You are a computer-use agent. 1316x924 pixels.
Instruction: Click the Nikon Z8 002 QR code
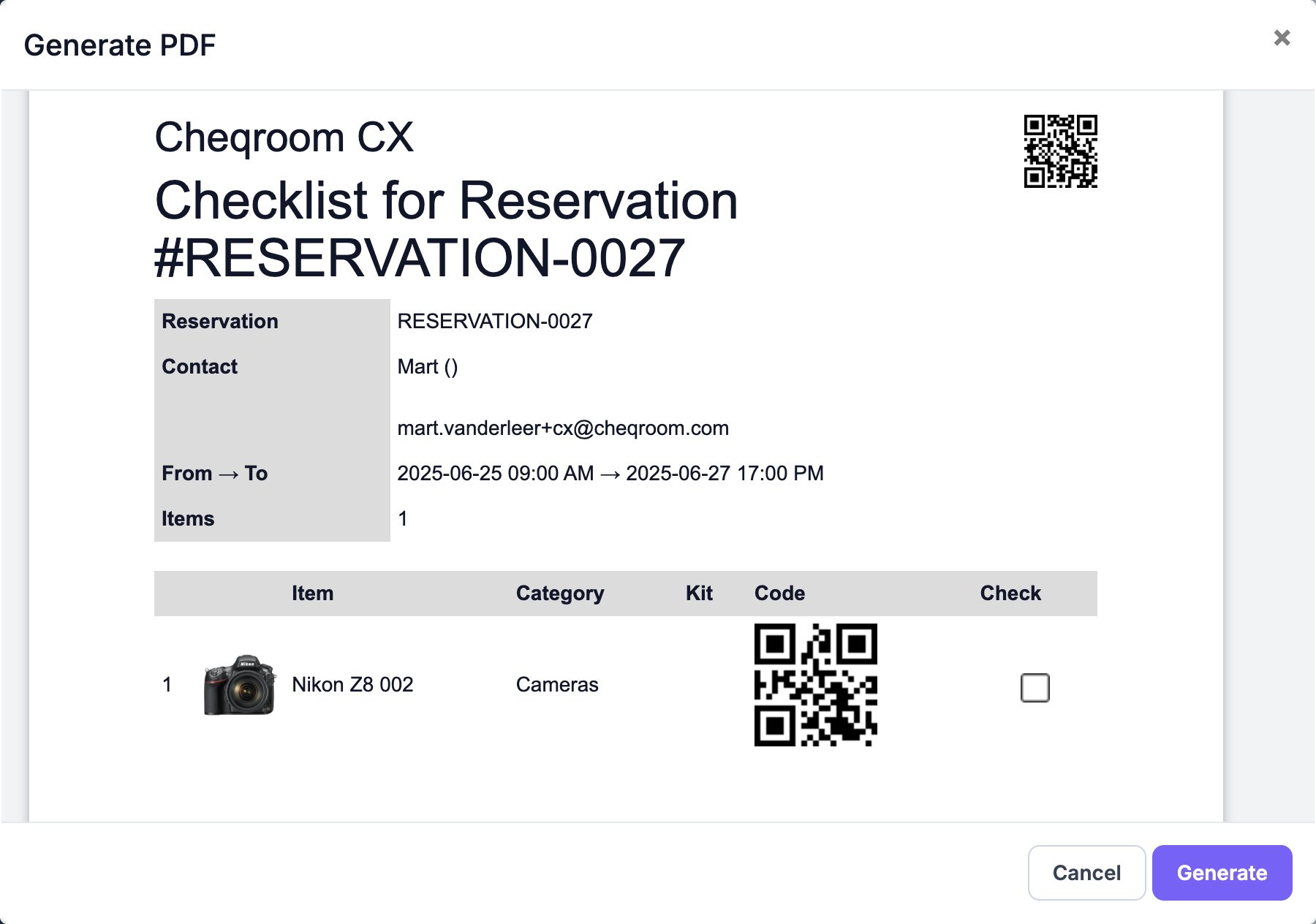(816, 685)
